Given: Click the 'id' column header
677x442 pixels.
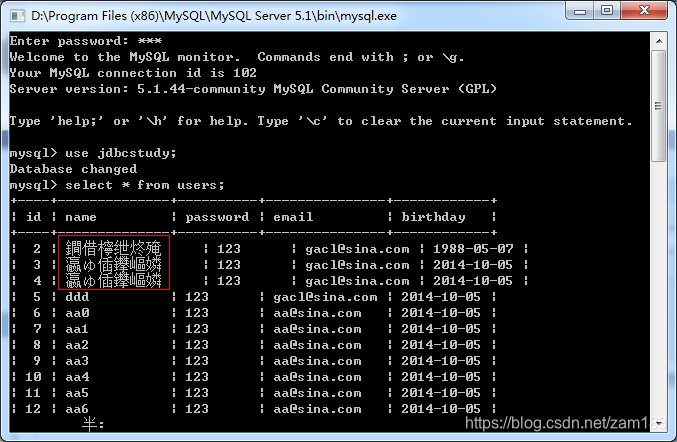Looking at the screenshot, I should pyautogui.click(x=34, y=217).
